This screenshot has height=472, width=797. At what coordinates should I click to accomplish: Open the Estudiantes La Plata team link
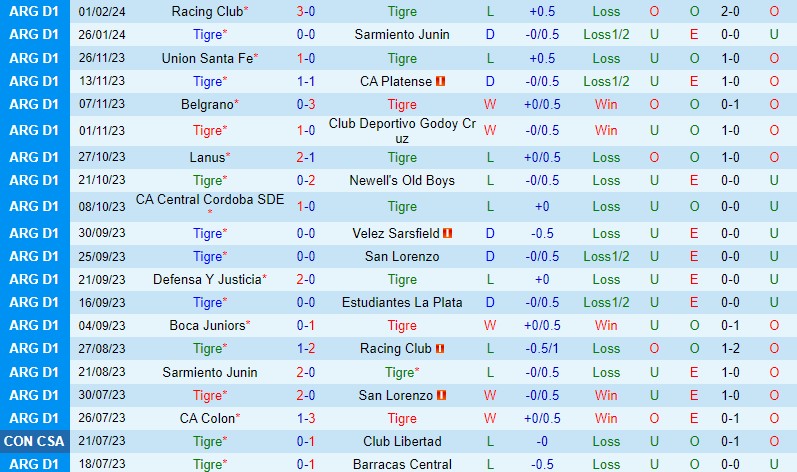point(402,302)
